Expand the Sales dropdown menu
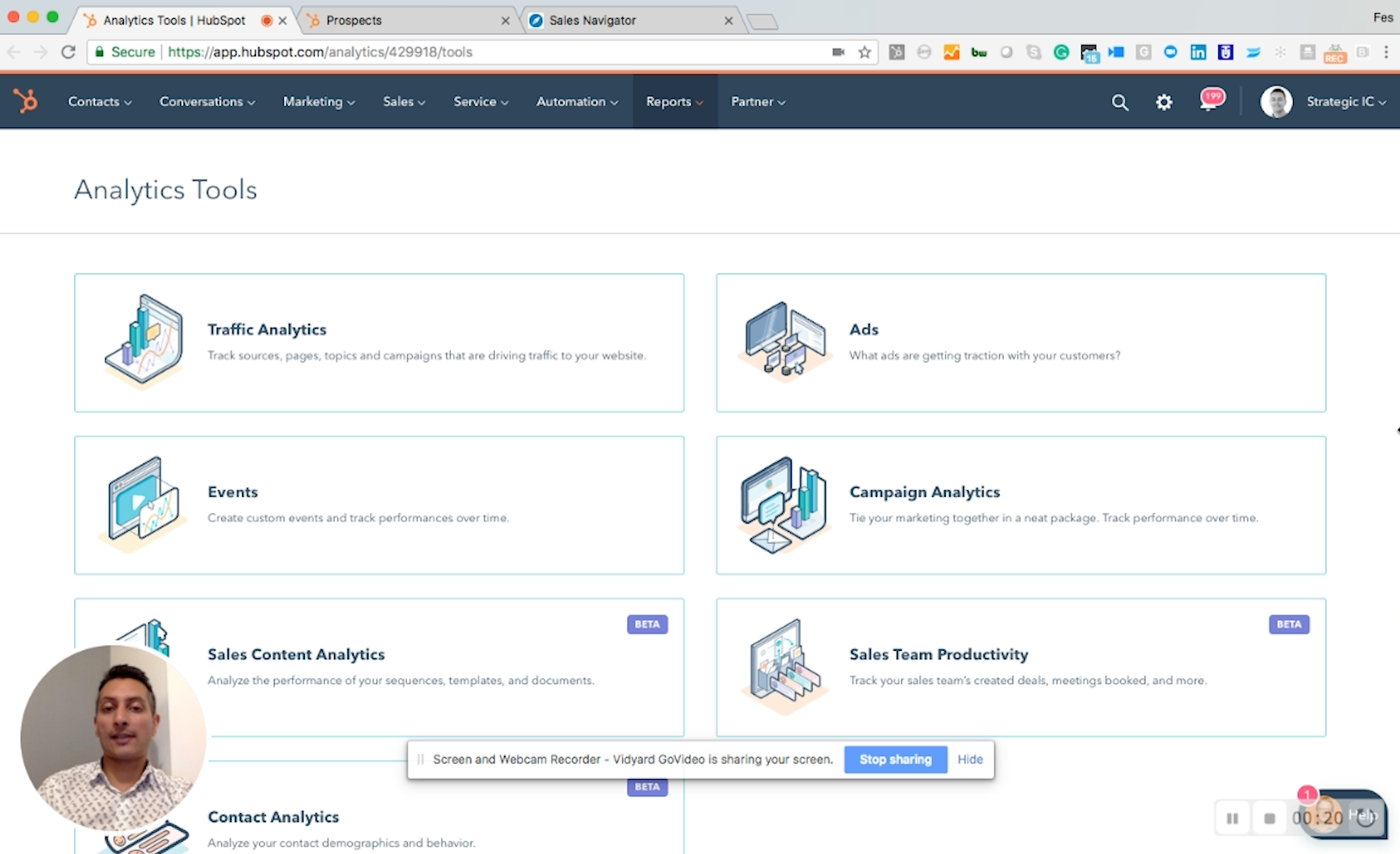This screenshot has height=854, width=1400. point(404,102)
